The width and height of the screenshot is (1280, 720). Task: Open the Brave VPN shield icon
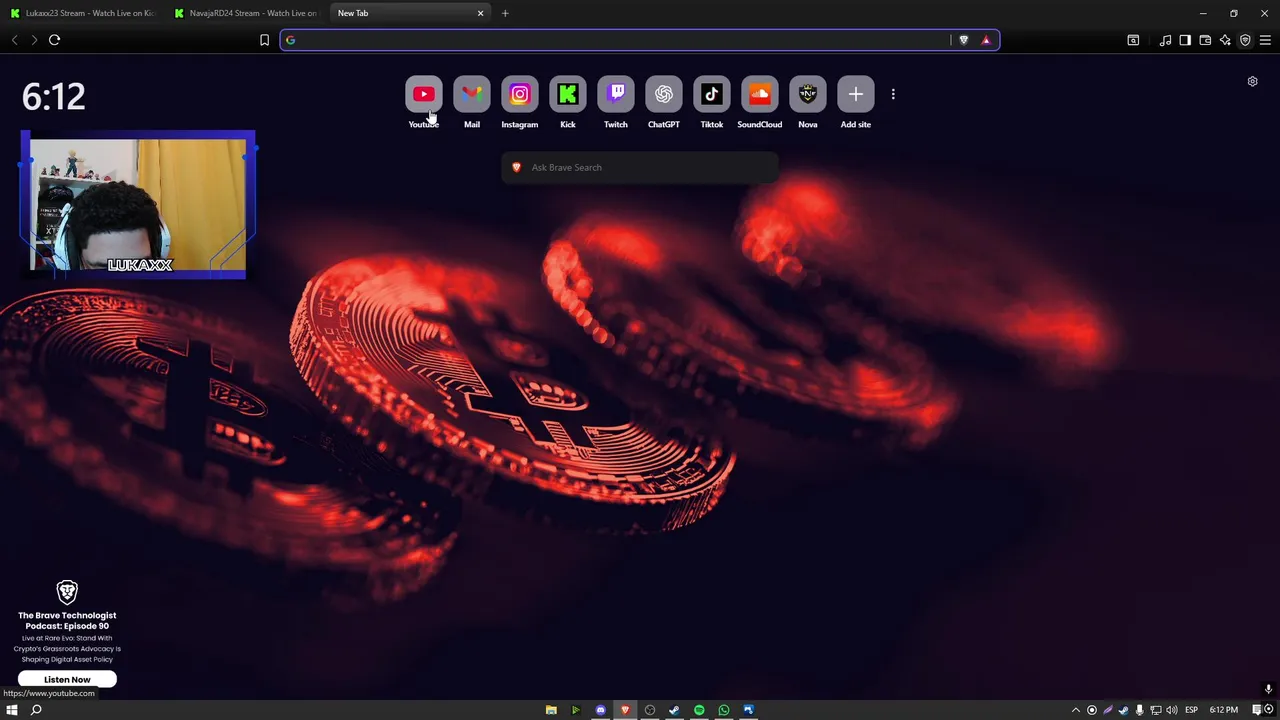(1245, 40)
